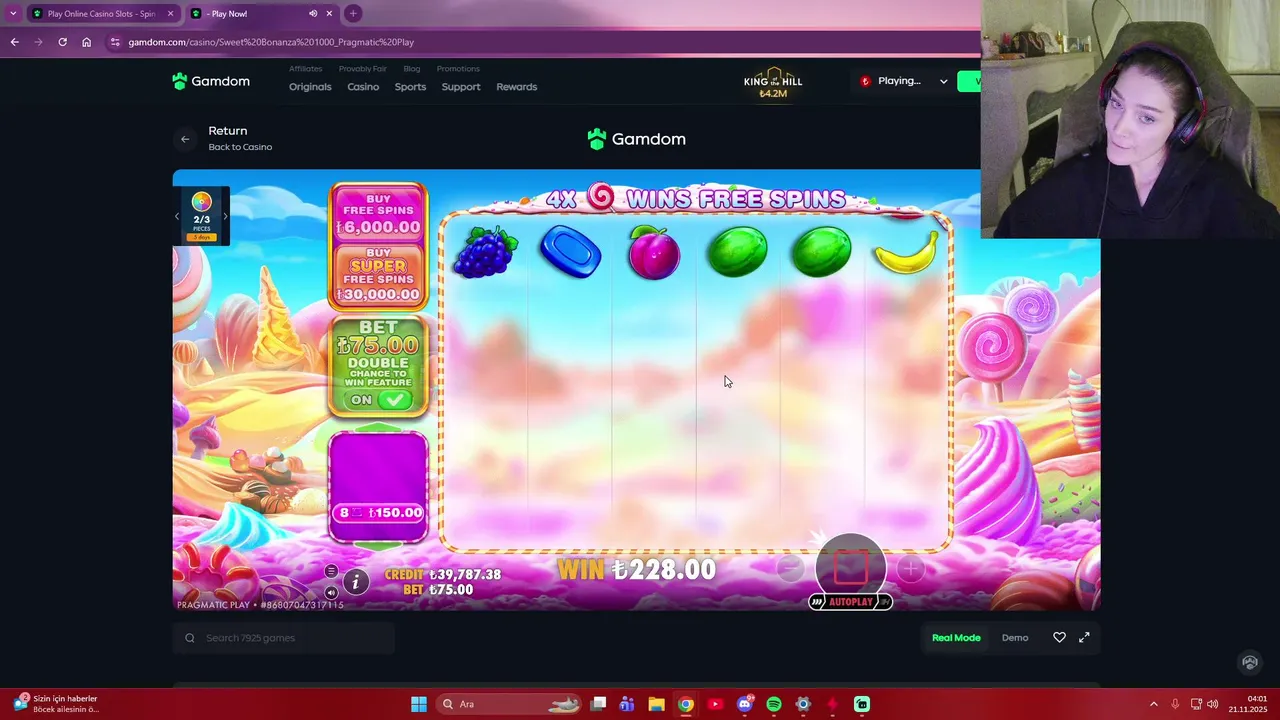Mute the Play Now! tab audio
The image size is (1280, 720).
pyautogui.click(x=314, y=14)
